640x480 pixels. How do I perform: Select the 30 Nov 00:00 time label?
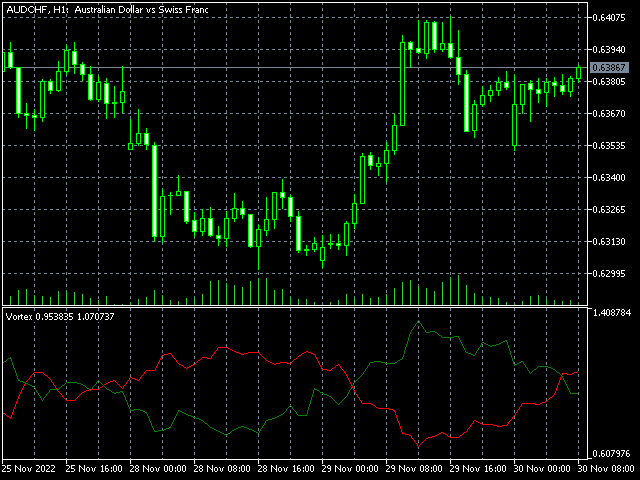(x=544, y=468)
